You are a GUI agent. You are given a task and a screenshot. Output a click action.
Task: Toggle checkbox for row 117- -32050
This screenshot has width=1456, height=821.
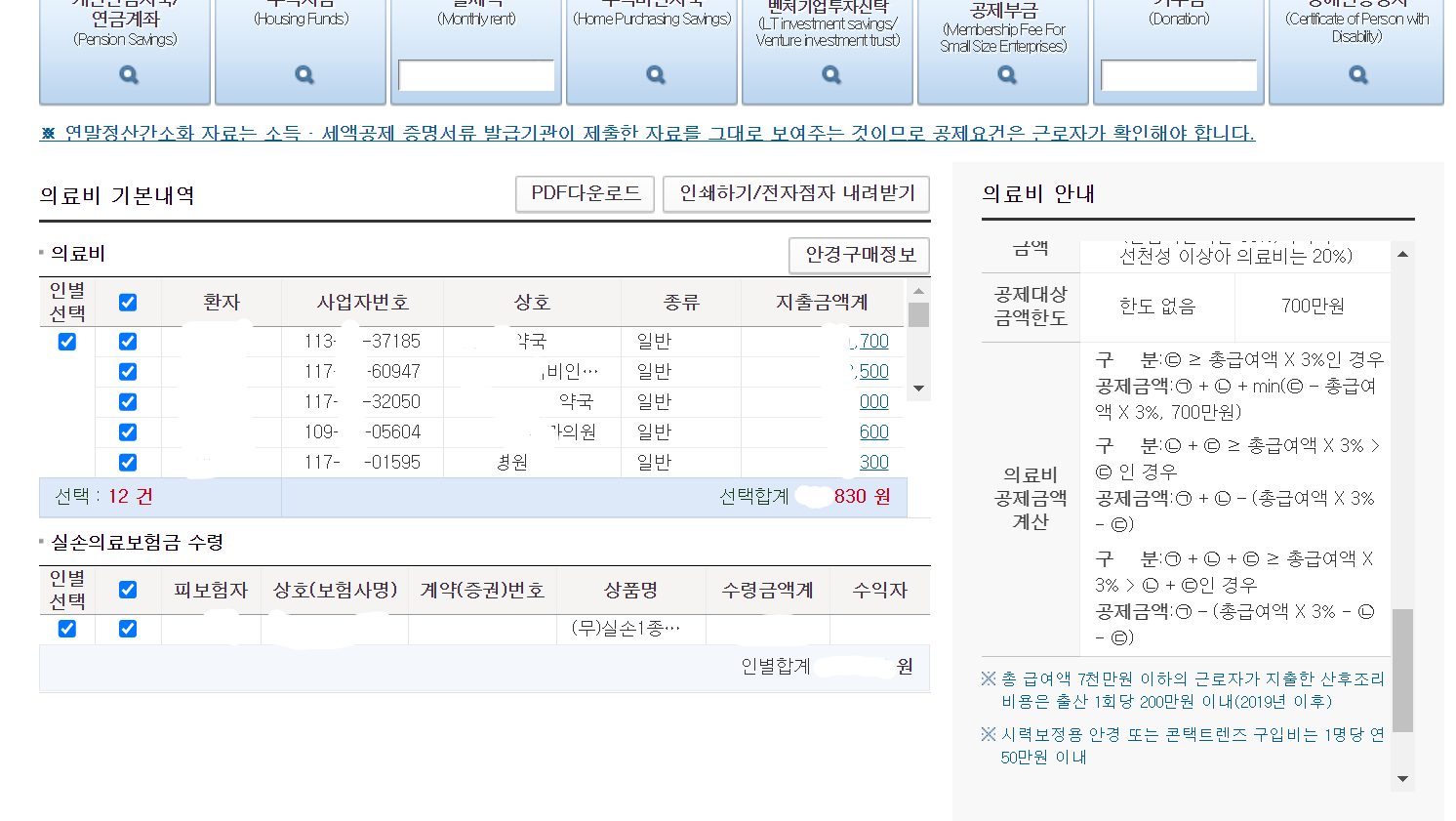point(128,402)
